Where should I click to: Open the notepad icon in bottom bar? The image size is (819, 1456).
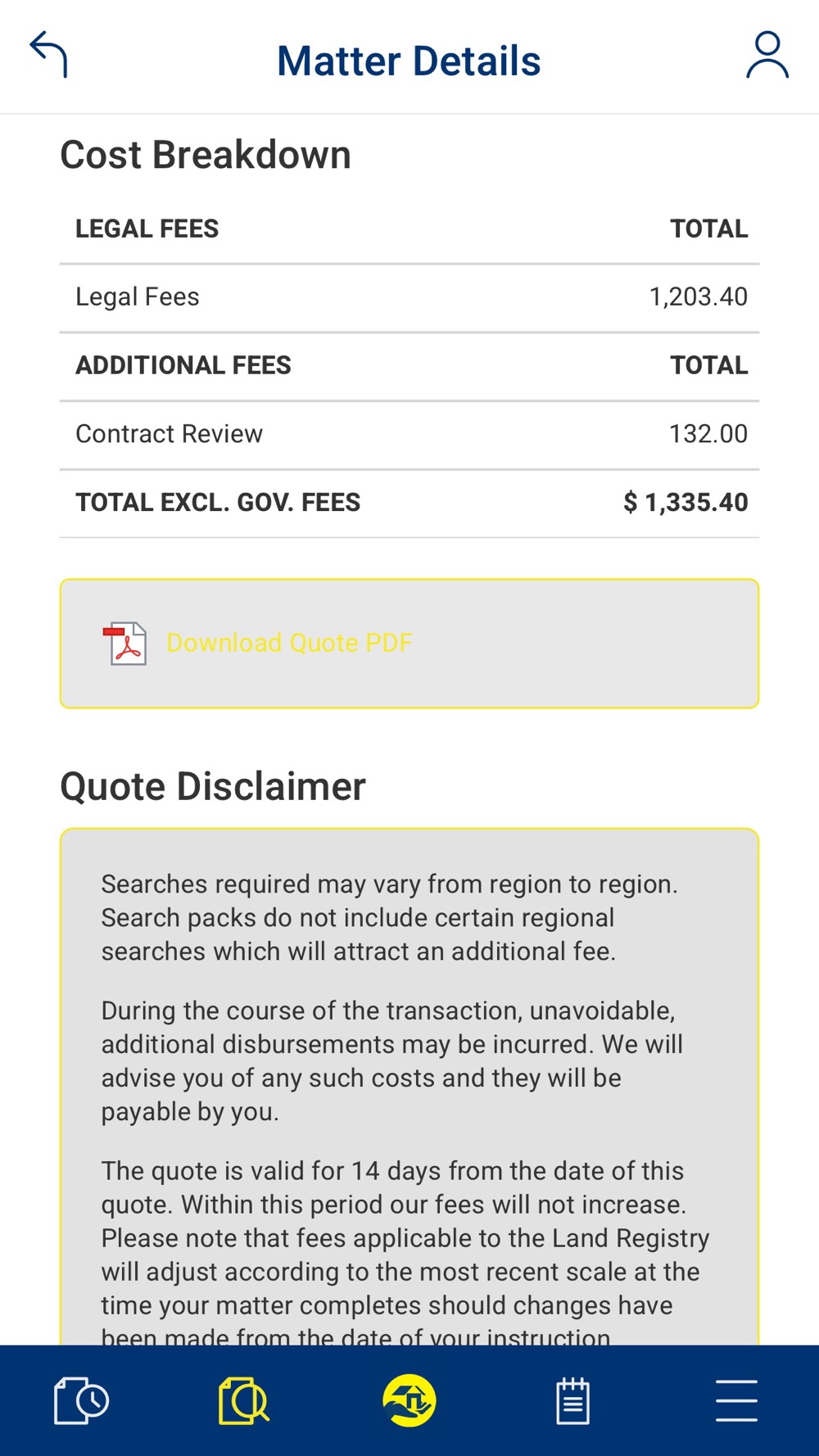point(572,1401)
